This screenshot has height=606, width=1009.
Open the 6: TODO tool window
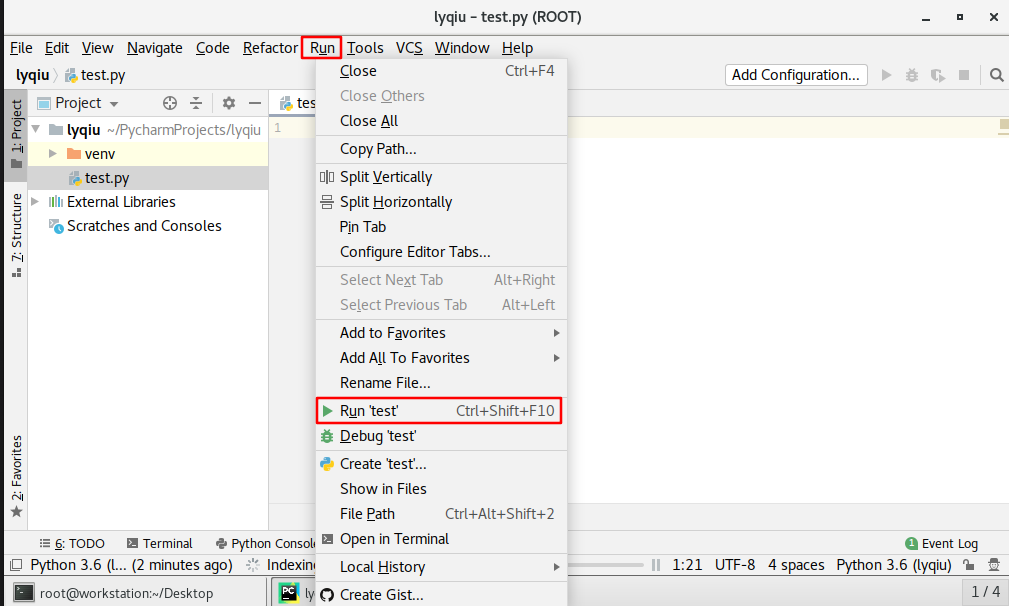[x=72, y=544]
